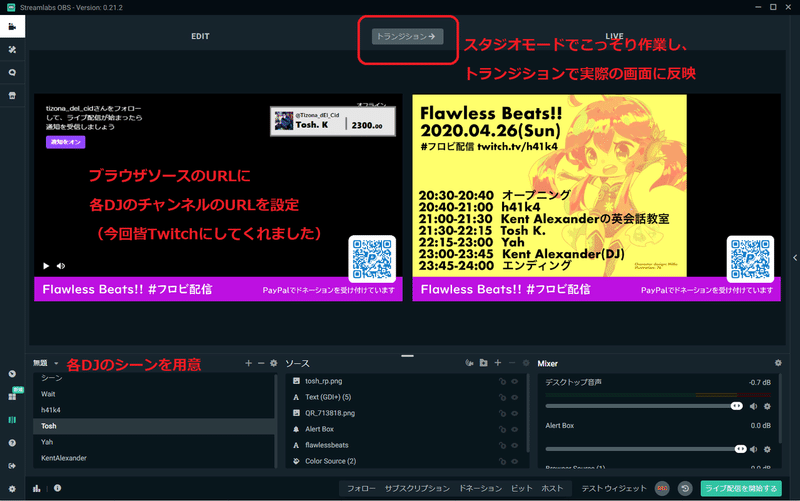Select the Yah scene

point(154,442)
